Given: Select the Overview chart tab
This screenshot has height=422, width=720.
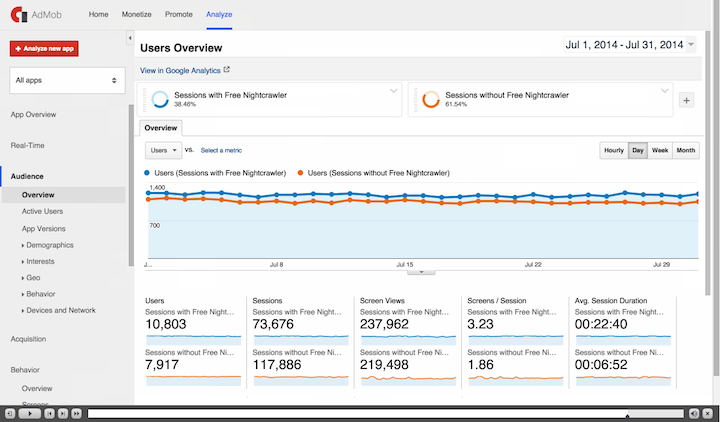Looking at the screenshot, I should coord(161,128).
